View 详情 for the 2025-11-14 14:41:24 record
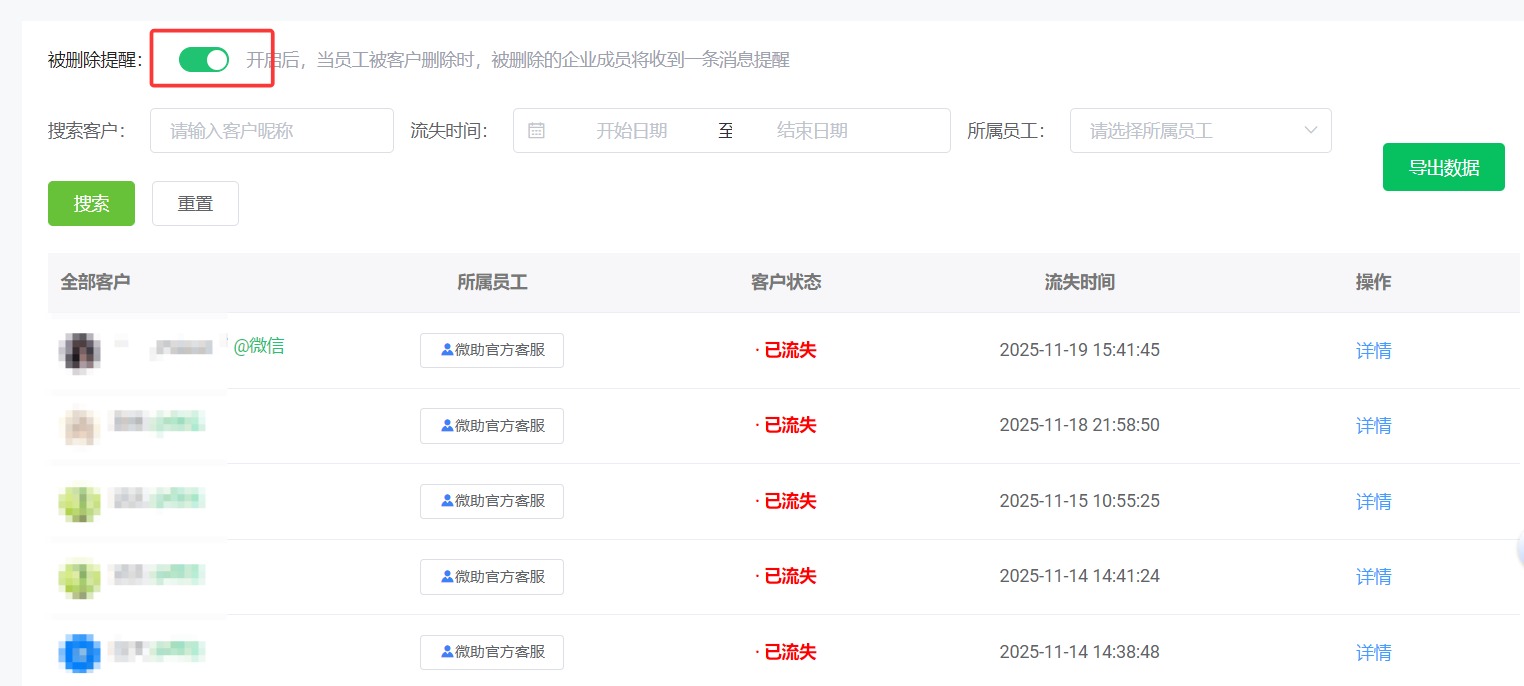 1373,577
